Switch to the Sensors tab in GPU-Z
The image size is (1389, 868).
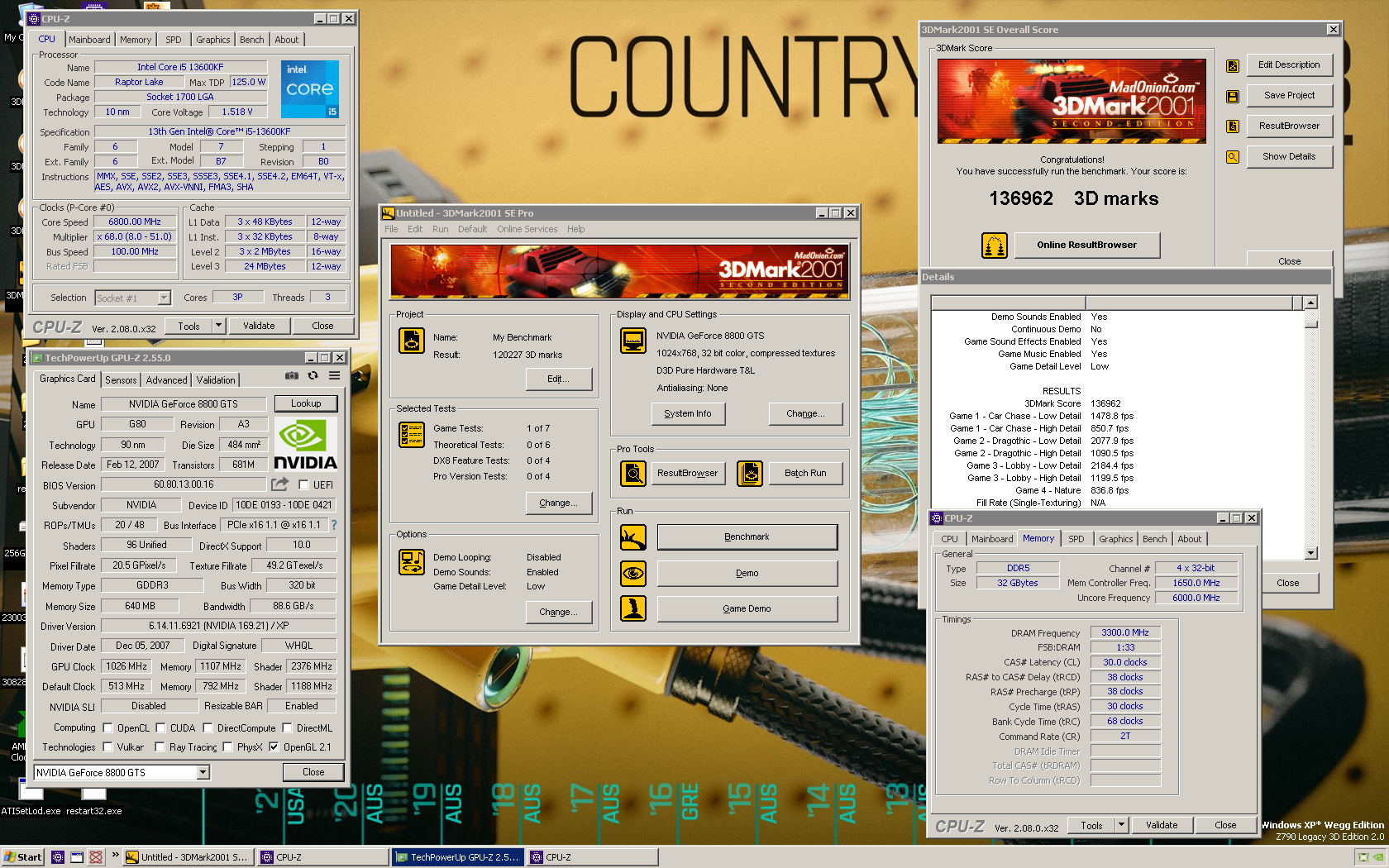[121, 380]
